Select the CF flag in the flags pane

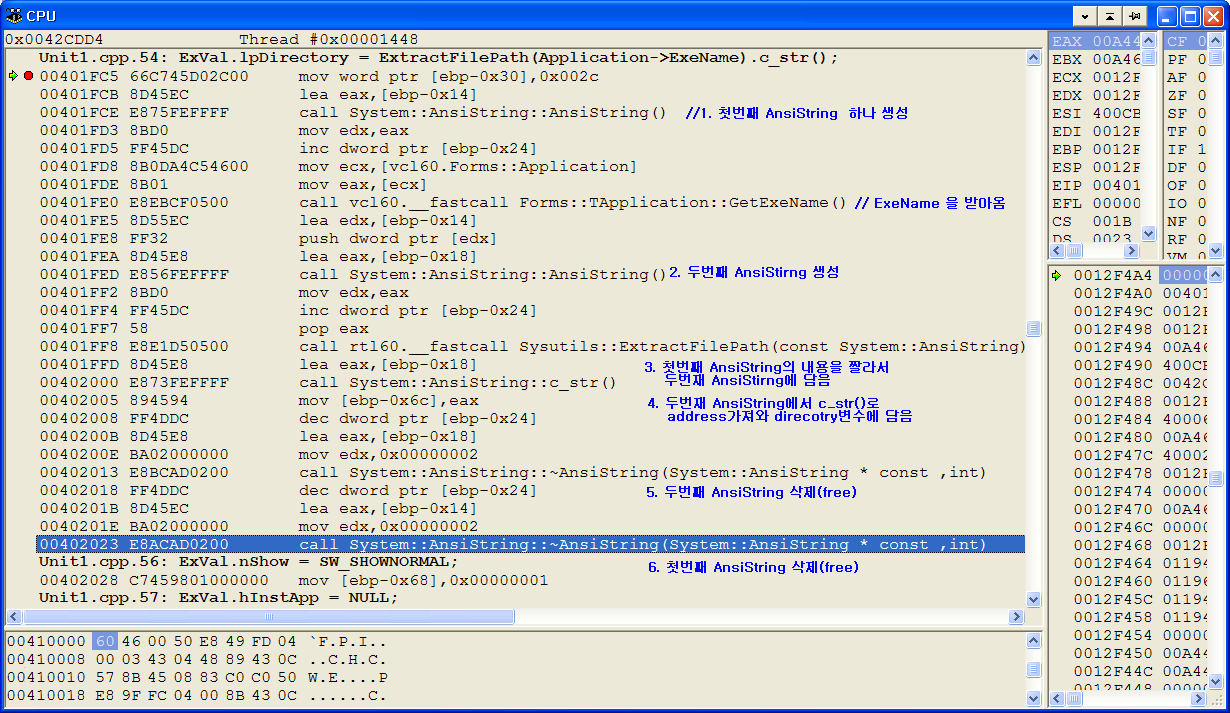point(1178,41)
